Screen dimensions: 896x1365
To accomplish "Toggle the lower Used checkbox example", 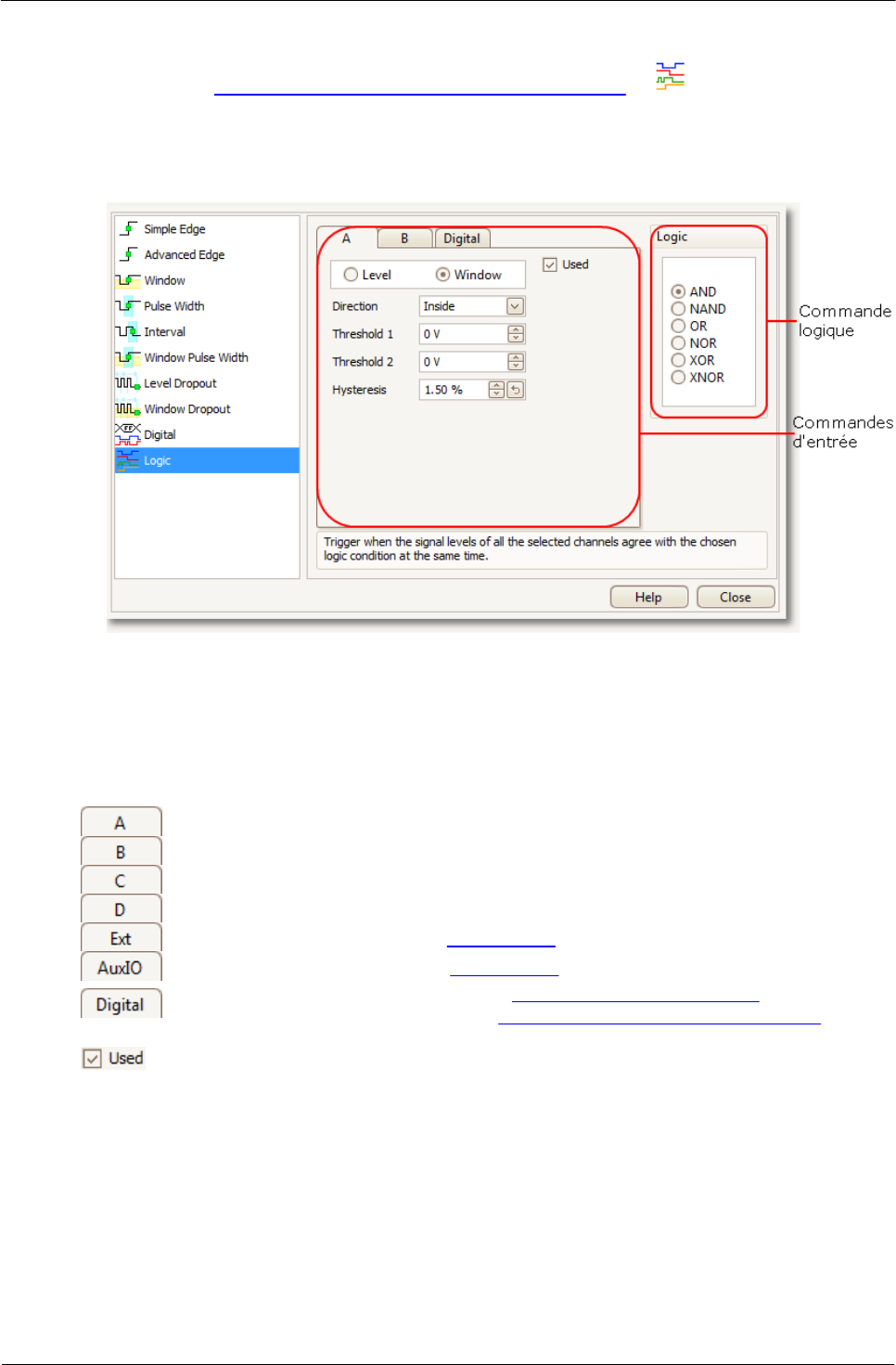I will pos(92,1059).
